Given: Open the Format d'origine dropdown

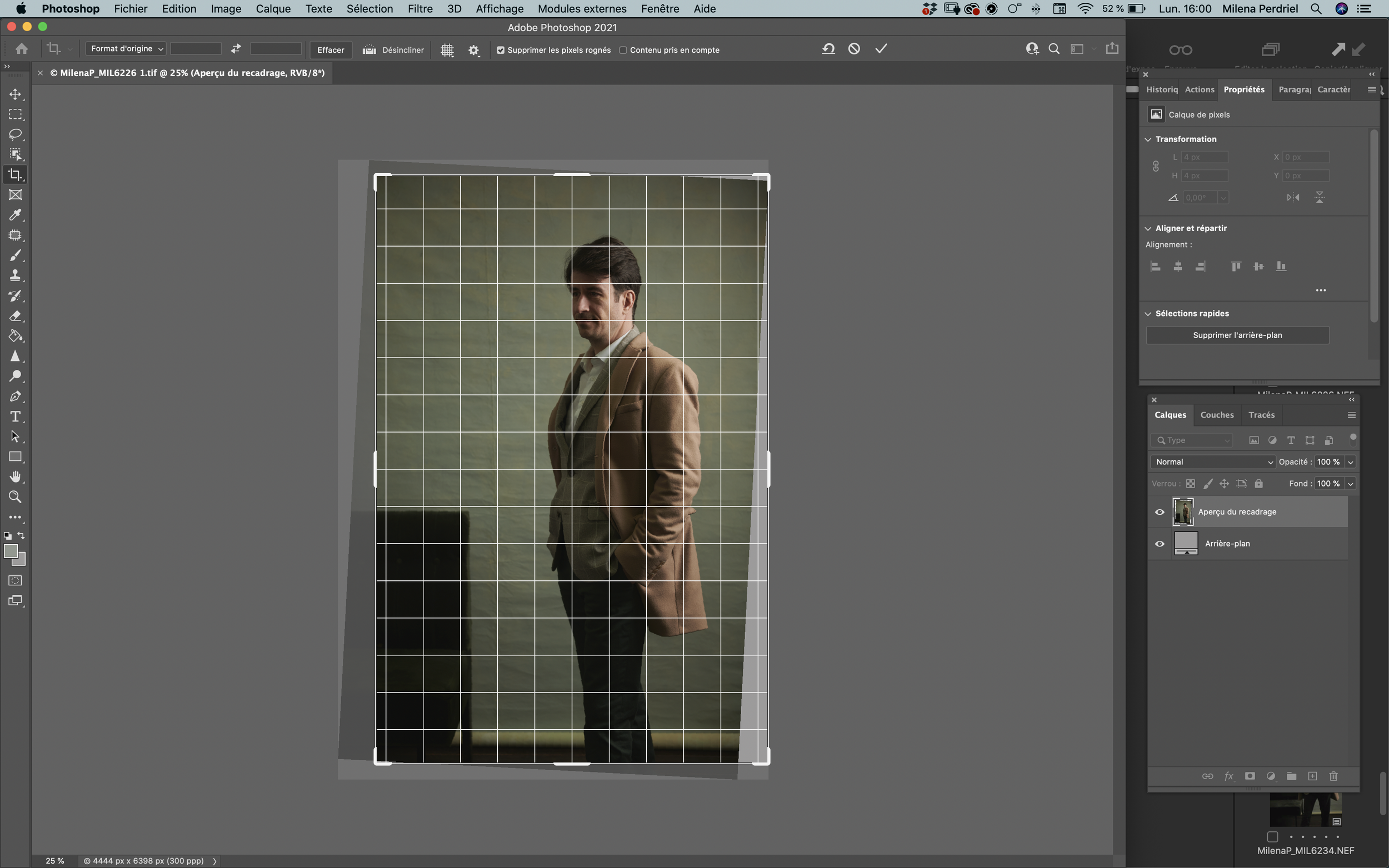Looking at the screenshot, I should [125, 49].
